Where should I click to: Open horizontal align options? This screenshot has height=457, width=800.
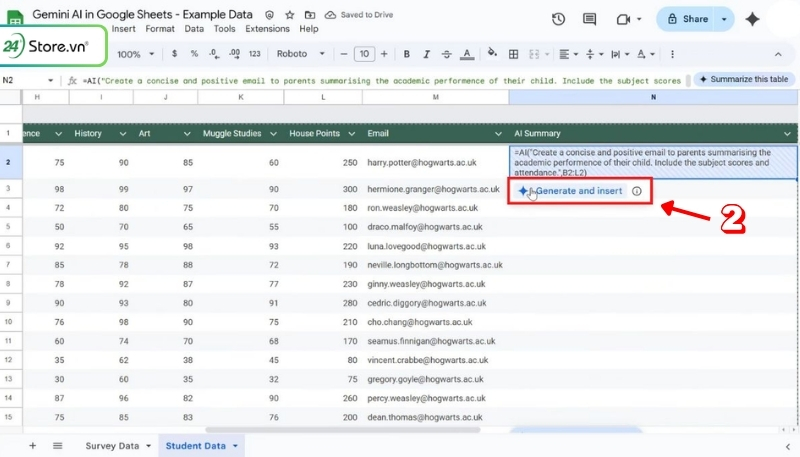tap(568, 54)
